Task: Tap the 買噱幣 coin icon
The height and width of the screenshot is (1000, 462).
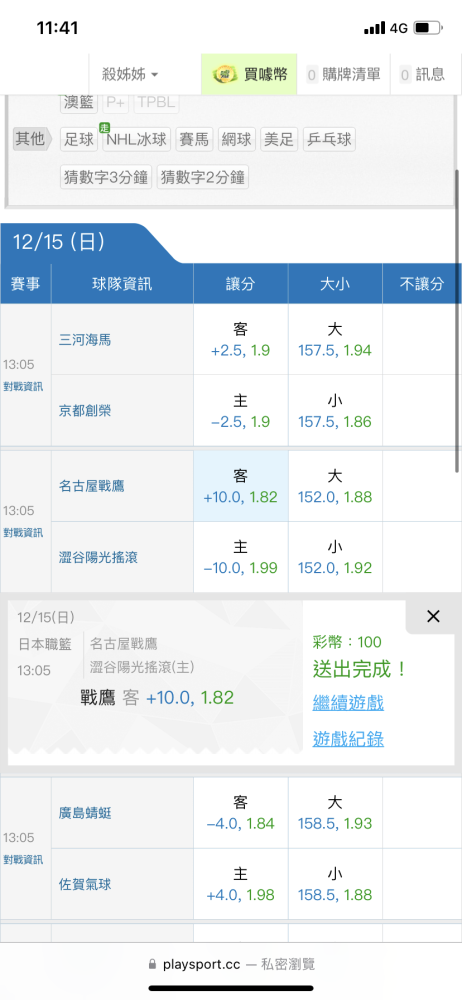Action: 223,75
